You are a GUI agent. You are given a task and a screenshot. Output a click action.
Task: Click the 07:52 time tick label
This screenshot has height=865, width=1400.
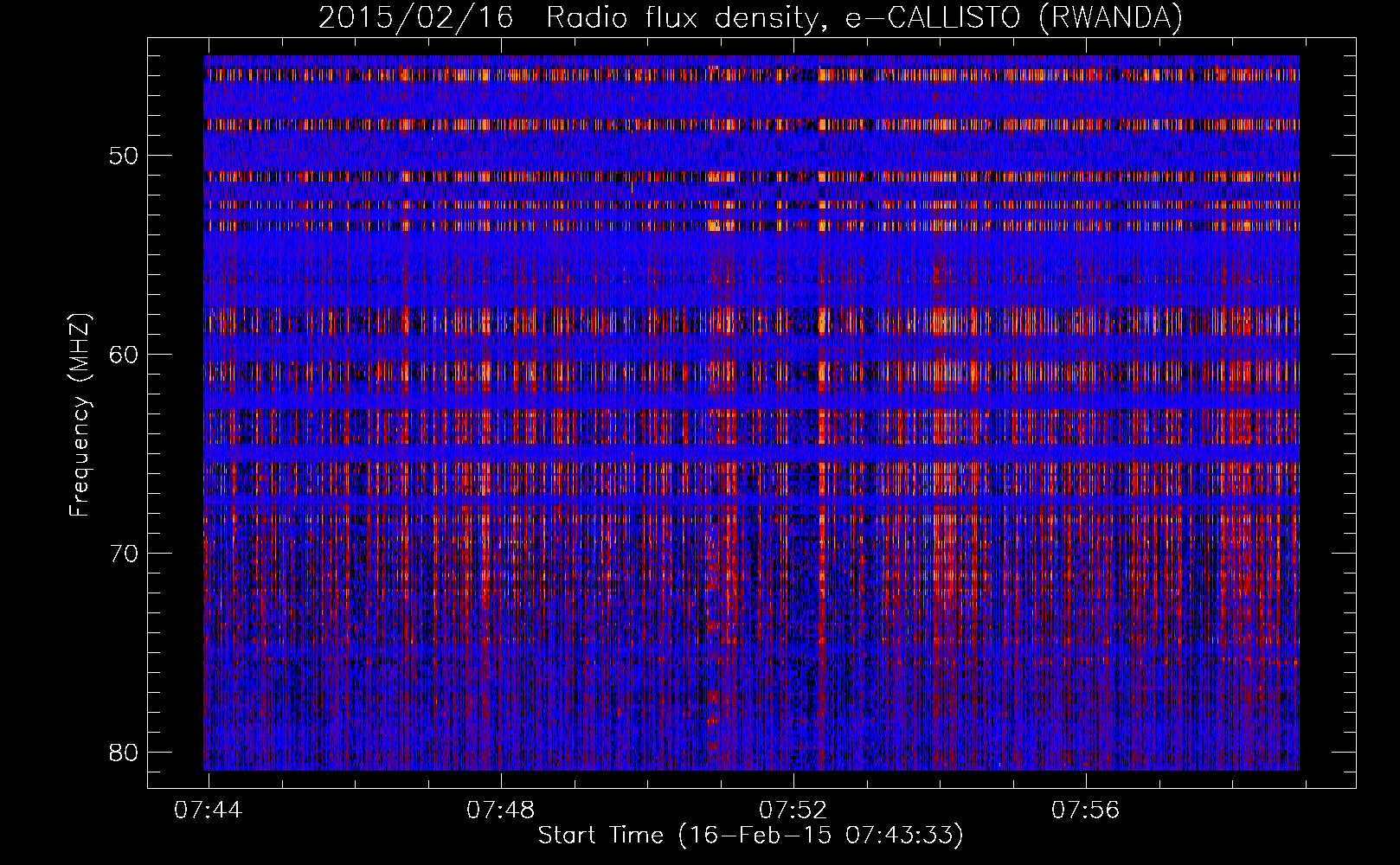click(x=793, y=811)
